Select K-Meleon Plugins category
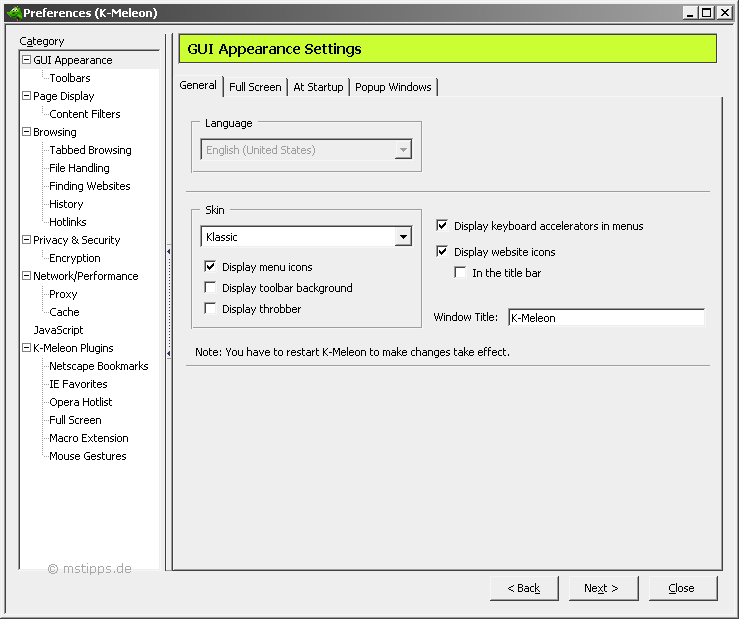Viewport: 739px width, 619px height. [73, 348]
